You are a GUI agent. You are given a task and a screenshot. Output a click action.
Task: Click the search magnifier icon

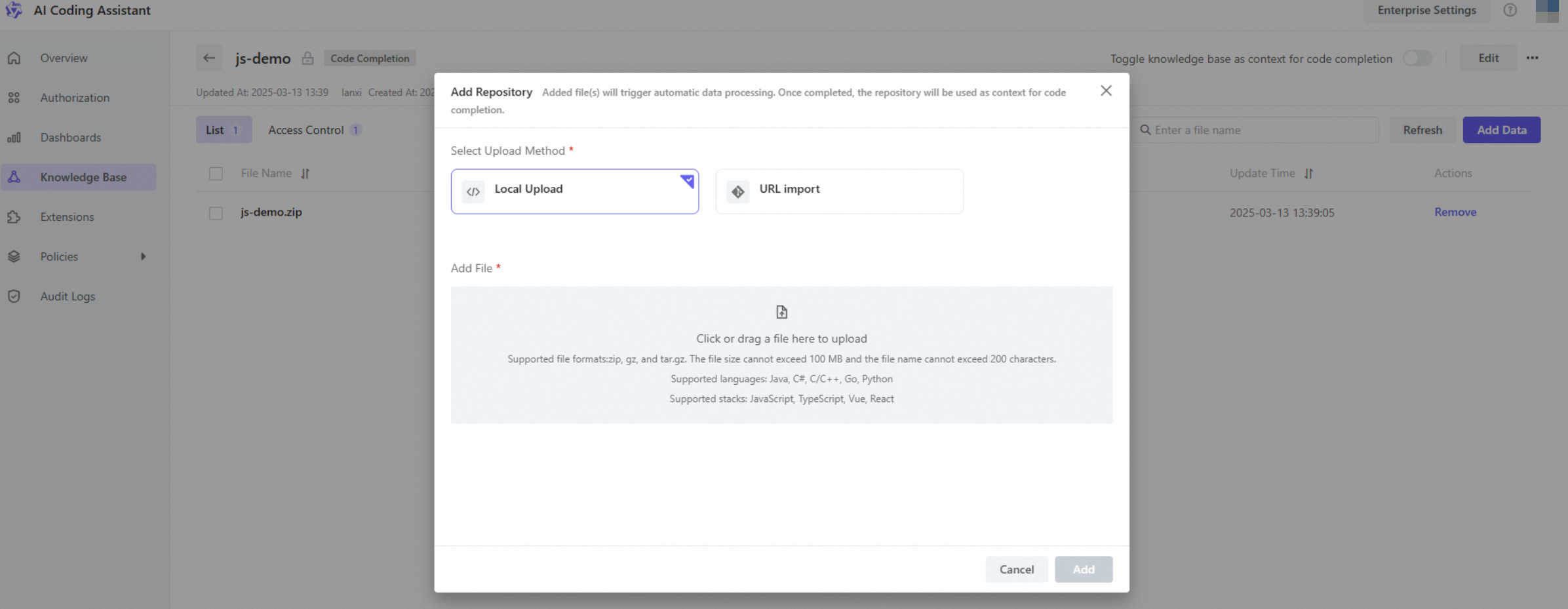coord(1145,130)
